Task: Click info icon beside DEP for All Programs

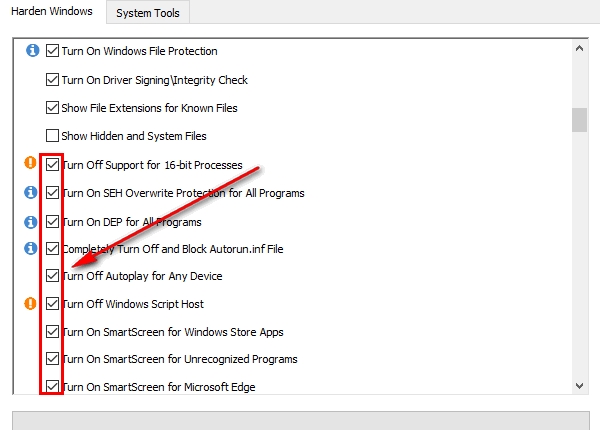Action: [31, 222]
